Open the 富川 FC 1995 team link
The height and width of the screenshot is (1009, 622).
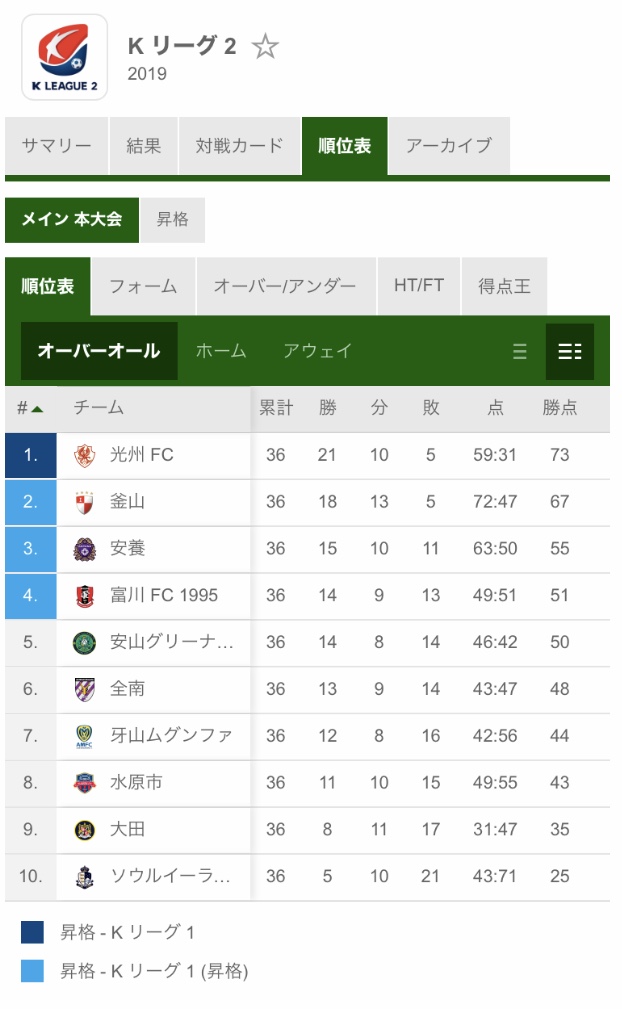(x=163, y=595)
